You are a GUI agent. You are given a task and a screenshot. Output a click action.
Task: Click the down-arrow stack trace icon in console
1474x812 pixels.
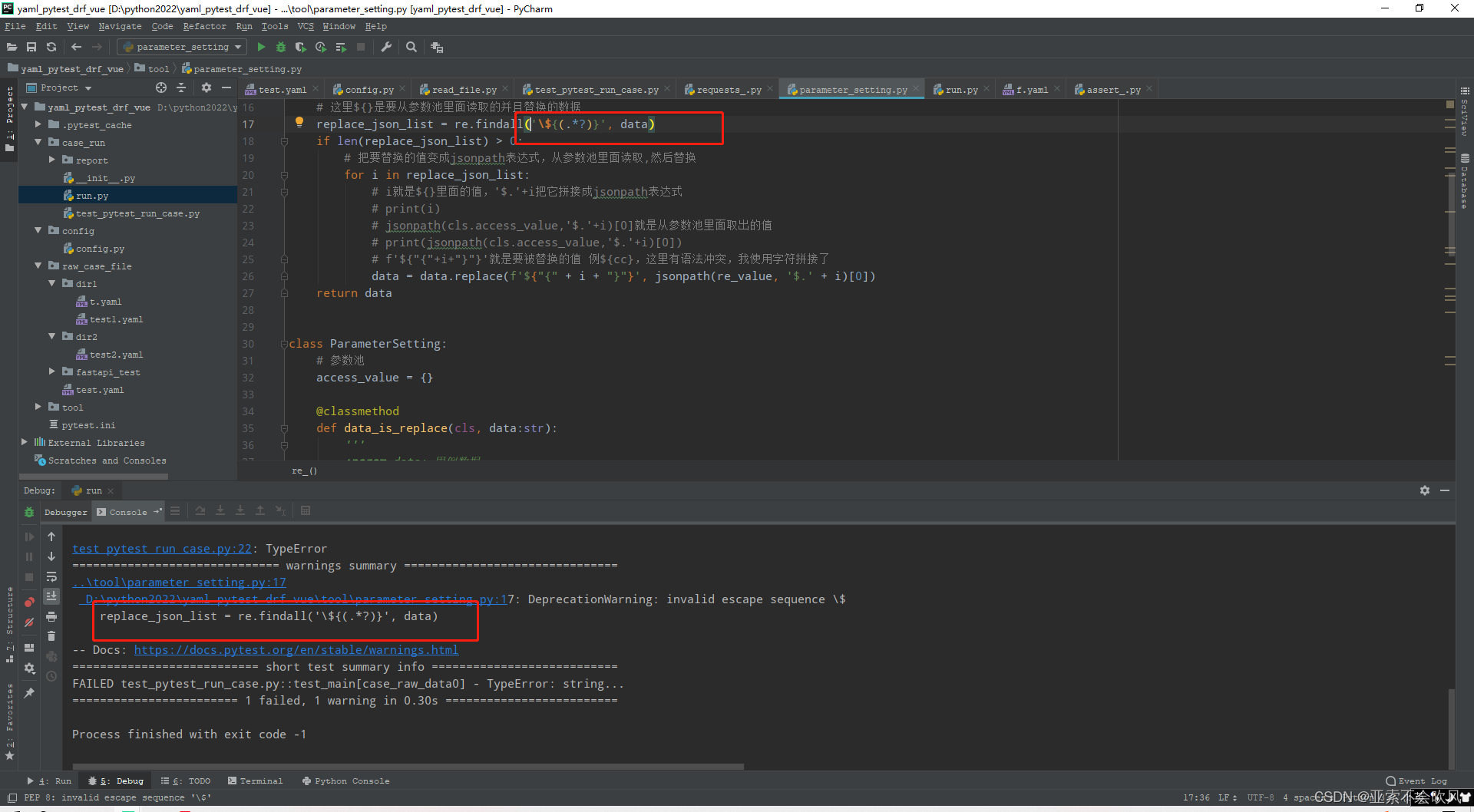point(51,556)
